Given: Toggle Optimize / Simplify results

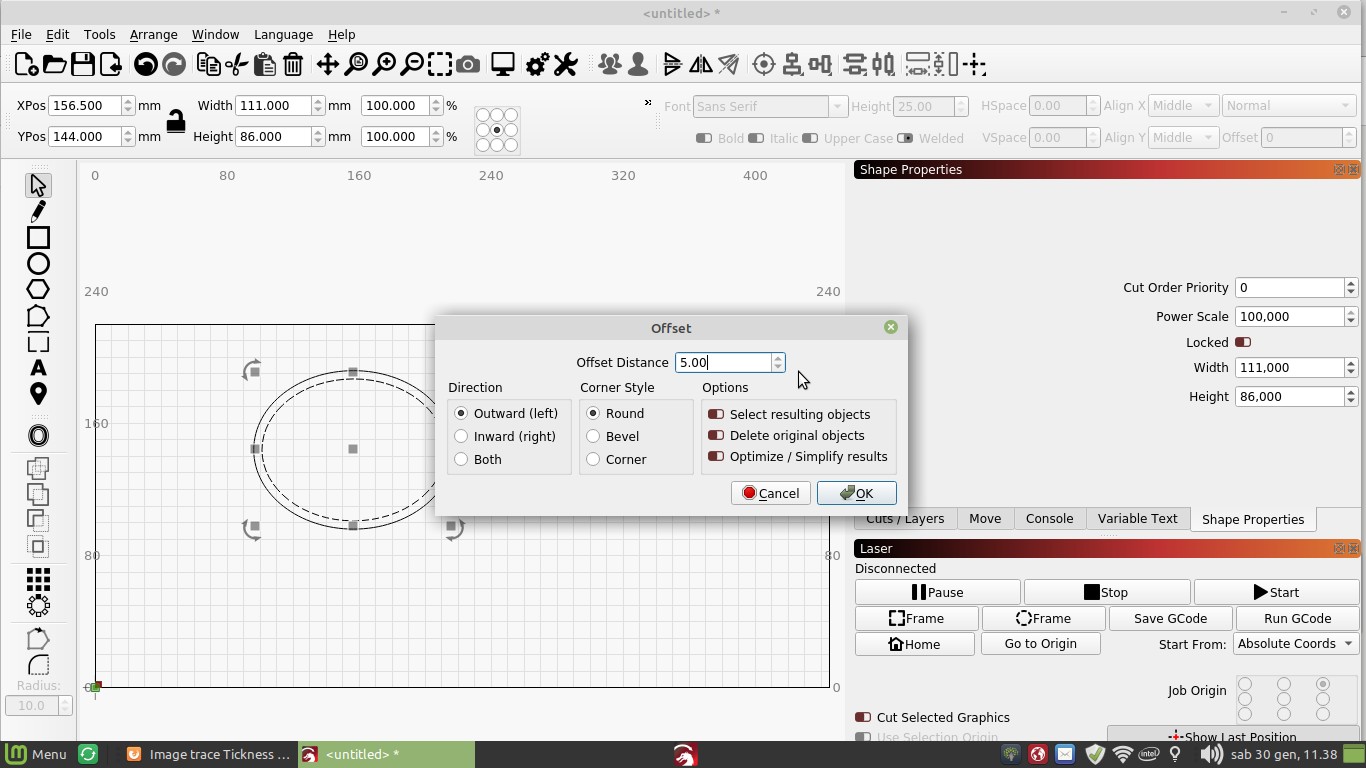Looking at the screenshot, I should [798, 456].
